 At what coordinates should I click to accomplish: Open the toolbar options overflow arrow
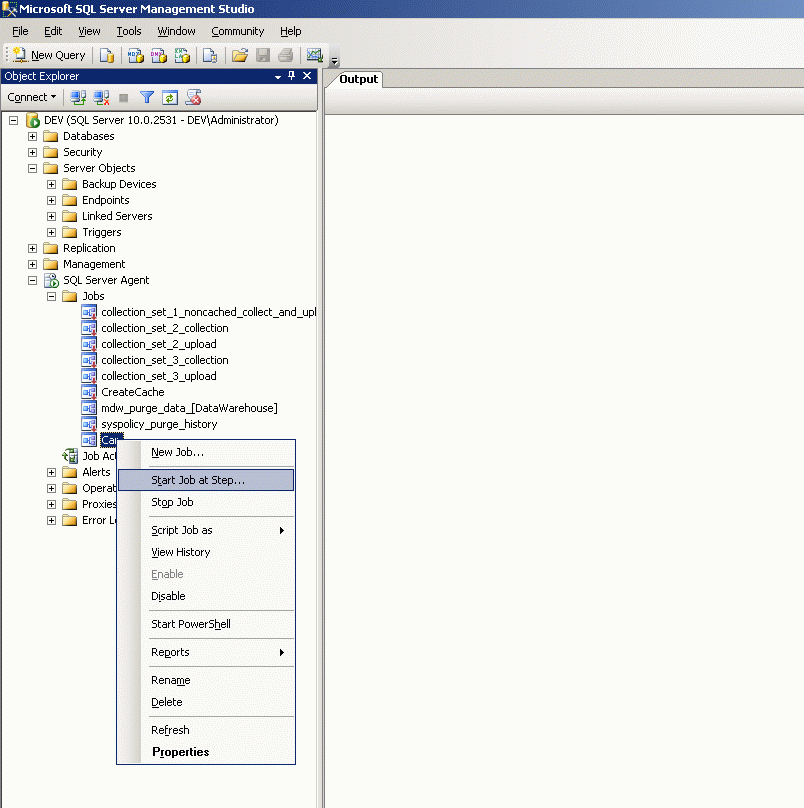(x=334, y=61)
